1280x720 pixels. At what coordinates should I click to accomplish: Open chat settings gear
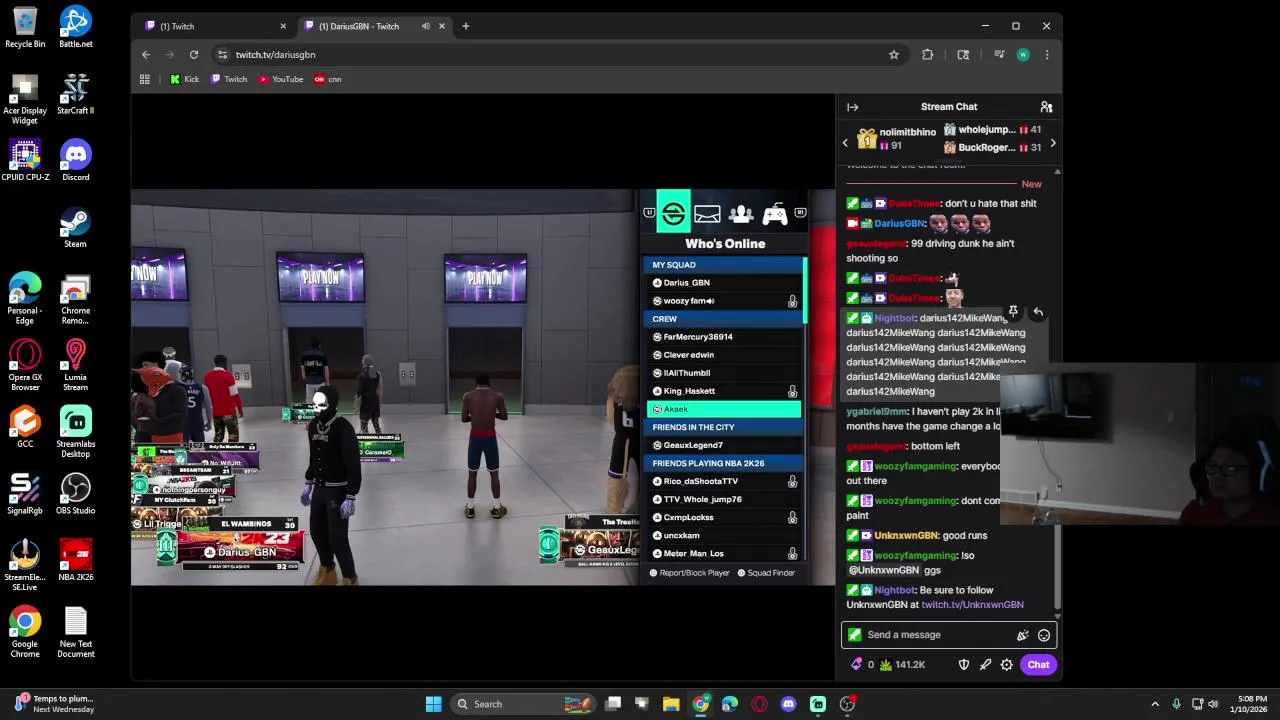1007,665
